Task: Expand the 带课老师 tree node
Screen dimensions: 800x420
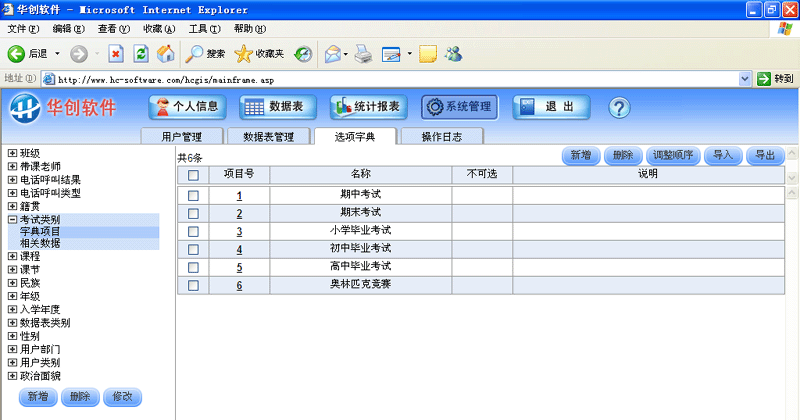Action: coord(12,166)
